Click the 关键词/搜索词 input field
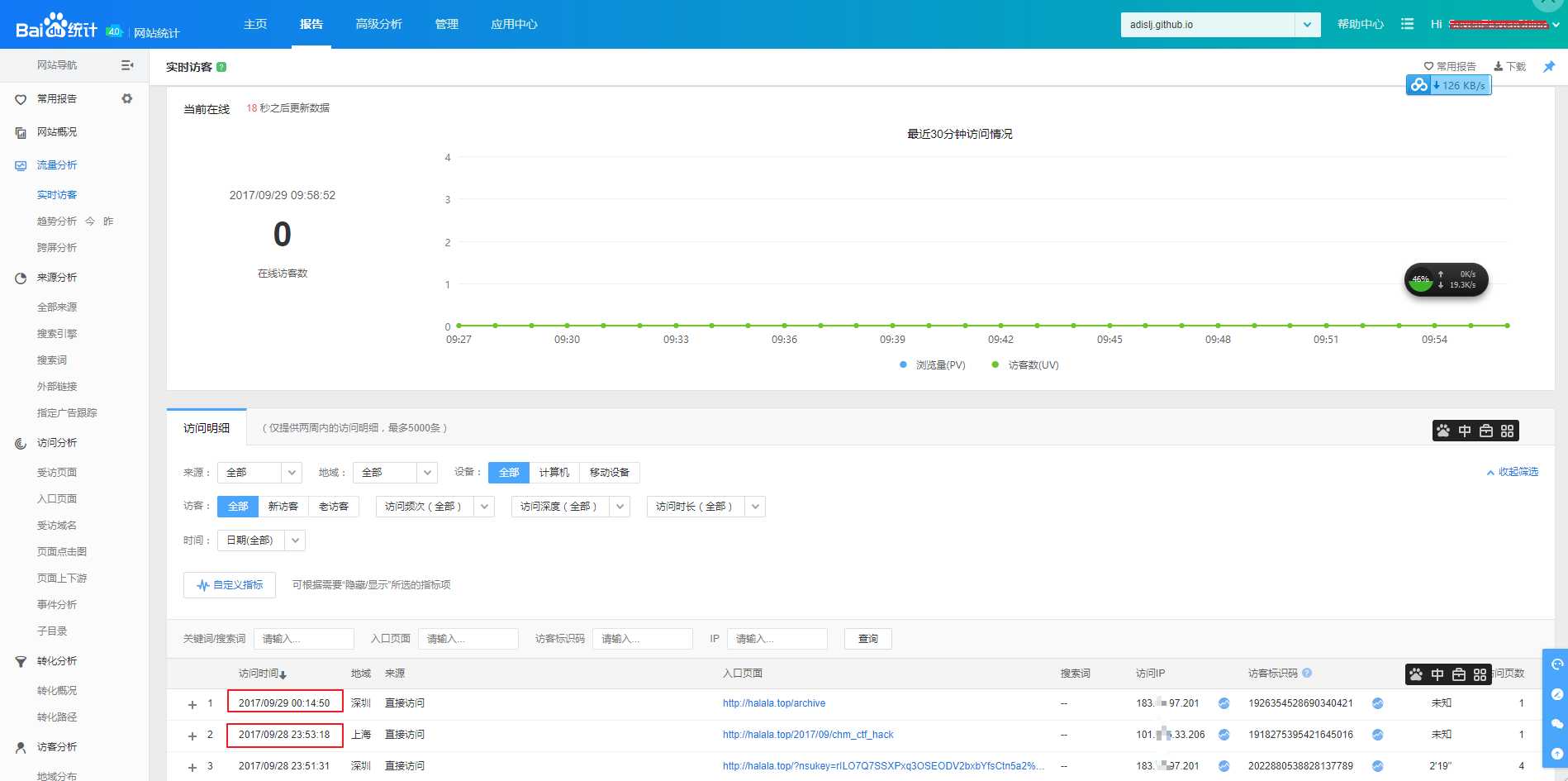This screenshot has width=1568, height=781. [x=304, y=639]
